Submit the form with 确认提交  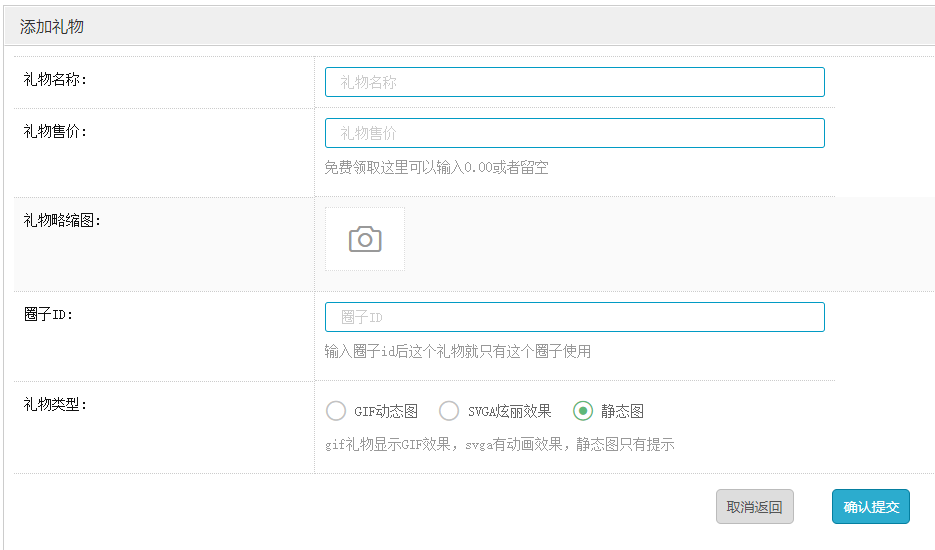point(870,507)
